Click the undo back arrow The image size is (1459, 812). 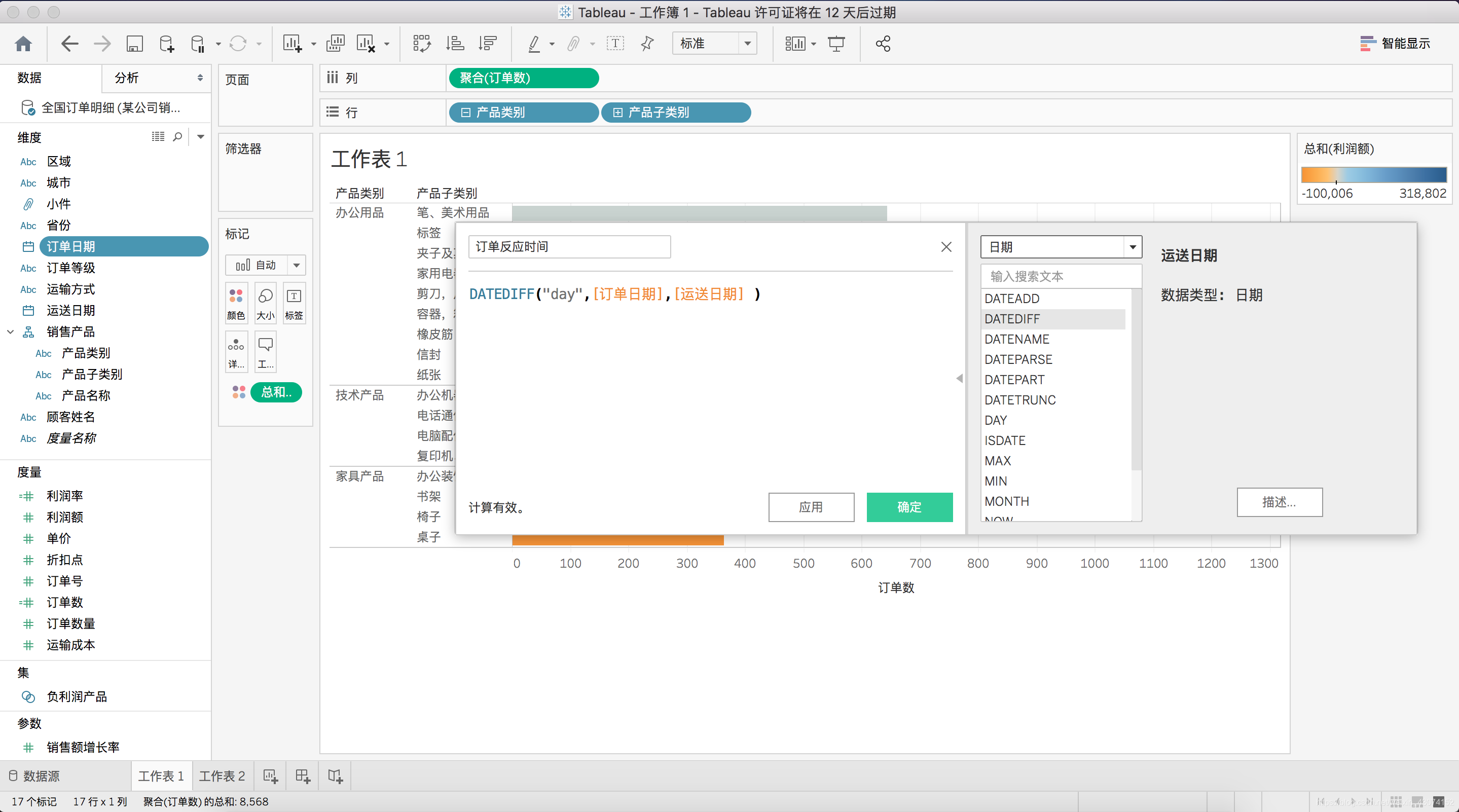point(69,44)
